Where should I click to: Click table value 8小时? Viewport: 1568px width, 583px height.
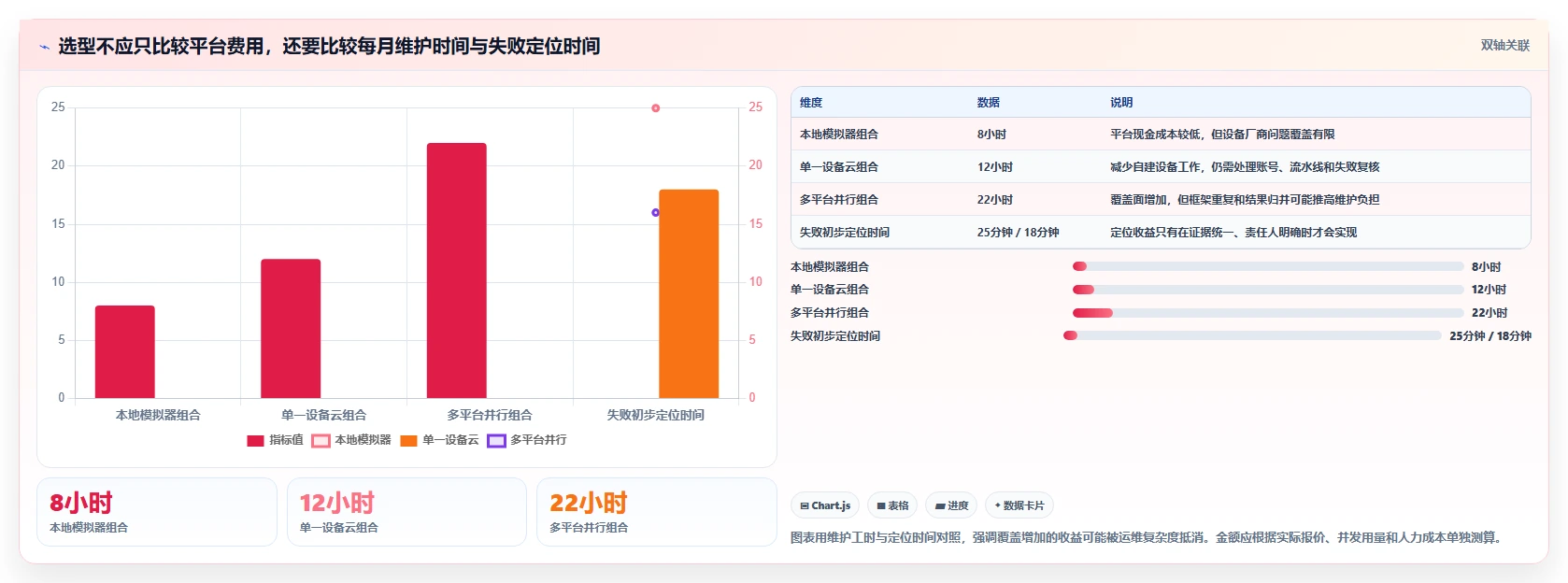(991, 135)
